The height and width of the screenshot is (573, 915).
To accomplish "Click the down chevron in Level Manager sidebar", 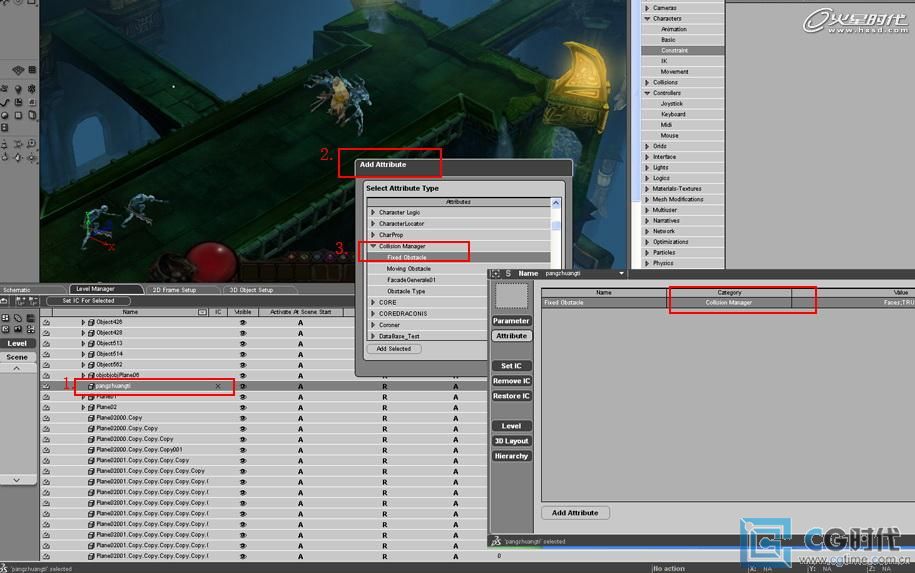I will coord(17,480).
